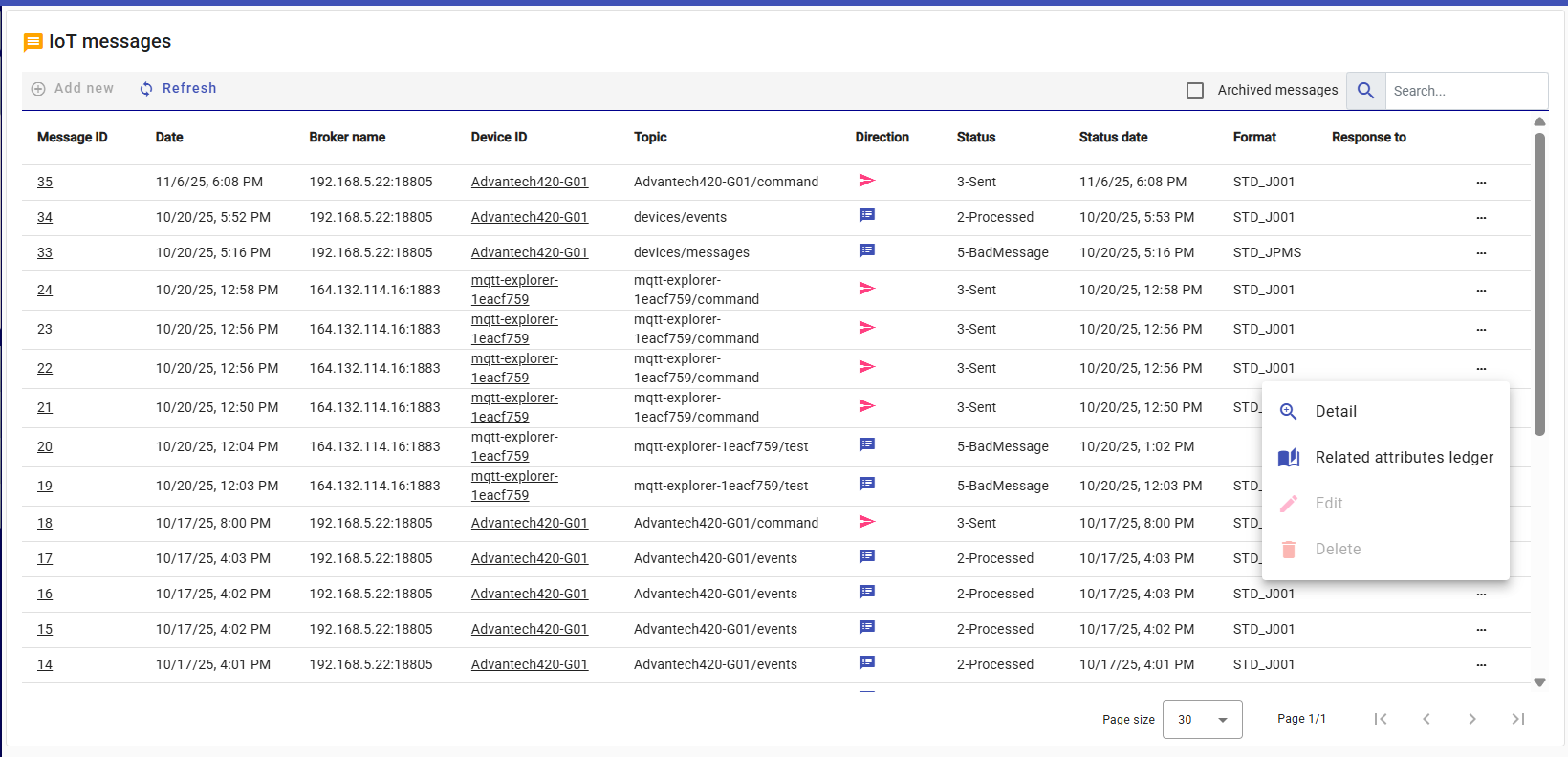1568x757 pixels.
Task: Go to the next page arrow
Action: click(1471, 719)
